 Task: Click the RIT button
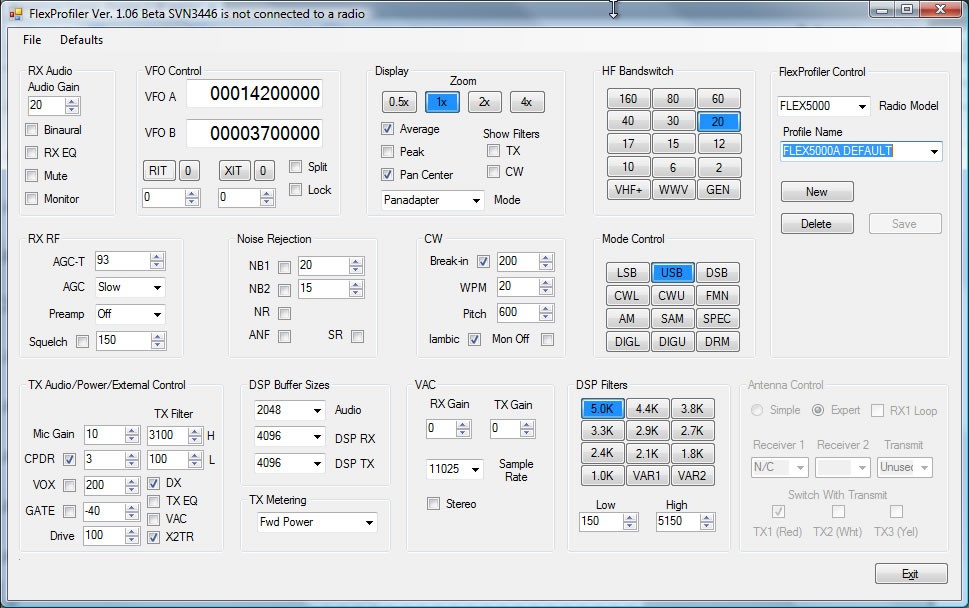(x=158, y=171)
